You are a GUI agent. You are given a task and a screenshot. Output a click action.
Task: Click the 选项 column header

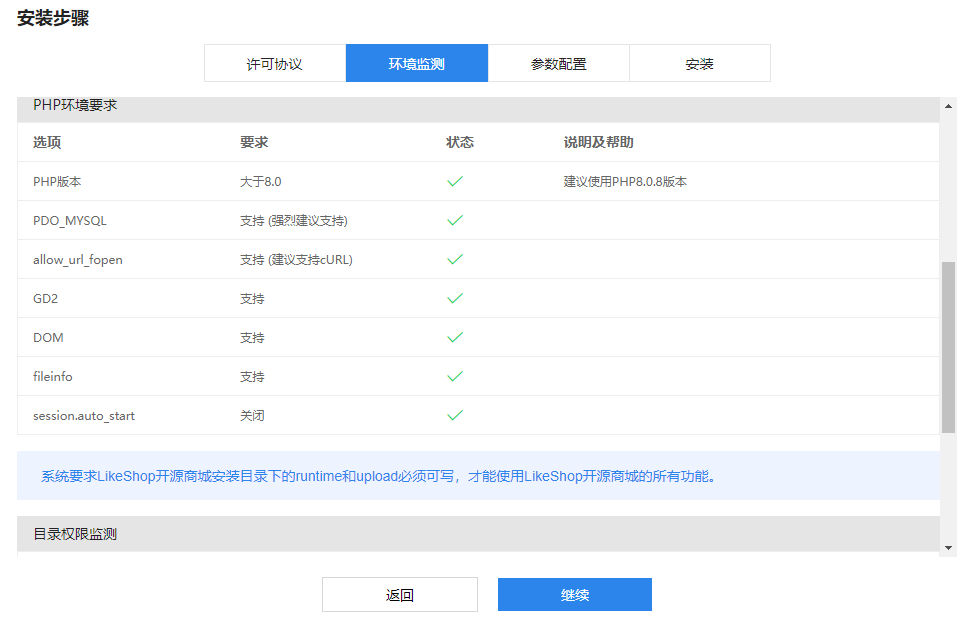pos(47,142)
